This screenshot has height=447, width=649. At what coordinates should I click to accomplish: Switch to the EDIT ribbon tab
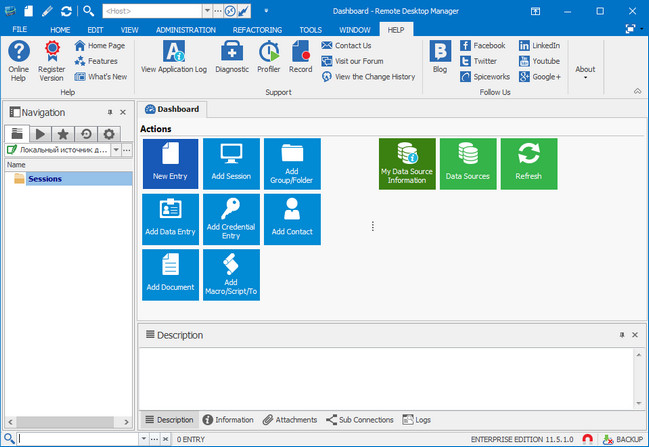[x=95, y=30]
